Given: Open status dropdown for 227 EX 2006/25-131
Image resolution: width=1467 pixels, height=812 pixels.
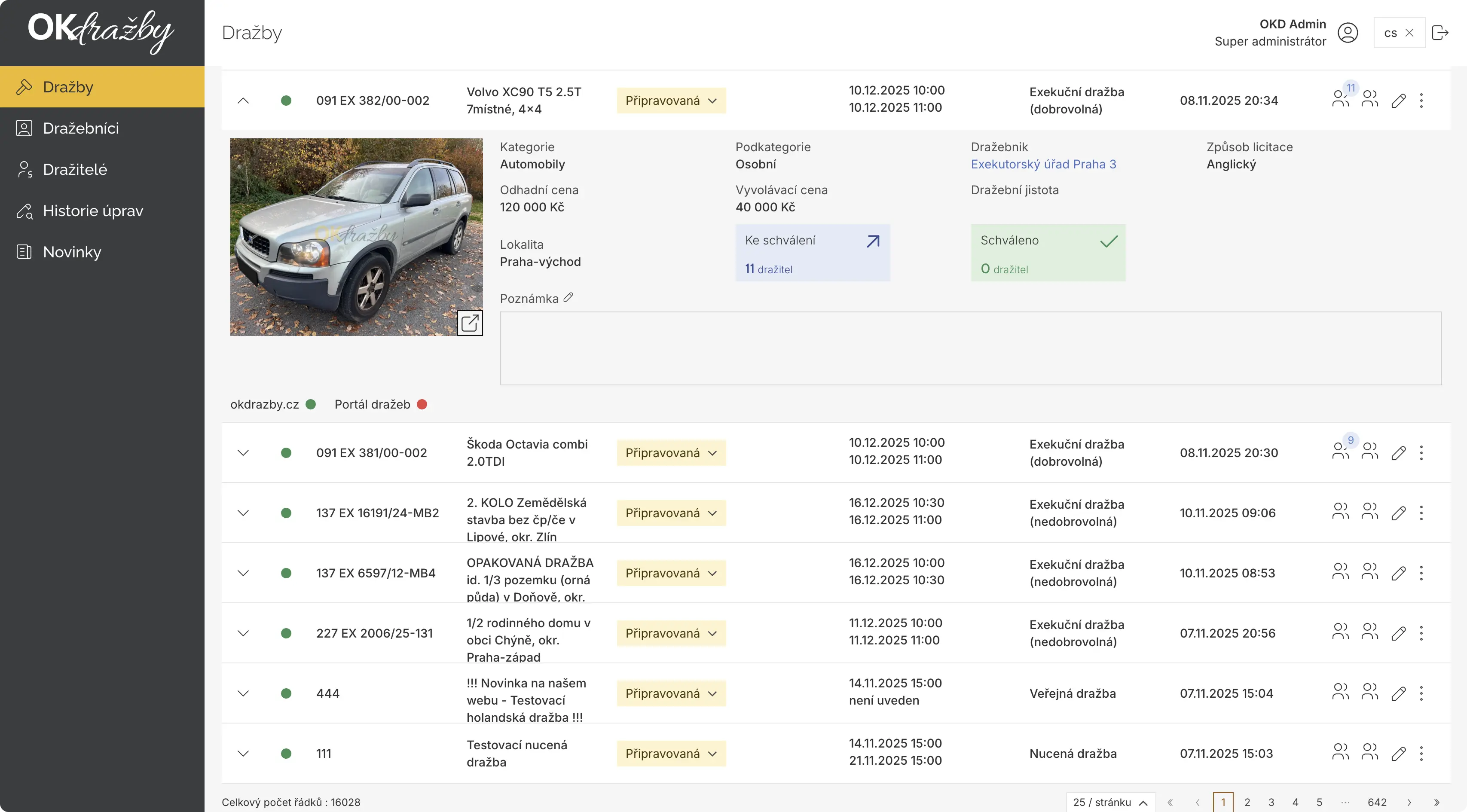Looking at the screenshot, I should (671, 633).
